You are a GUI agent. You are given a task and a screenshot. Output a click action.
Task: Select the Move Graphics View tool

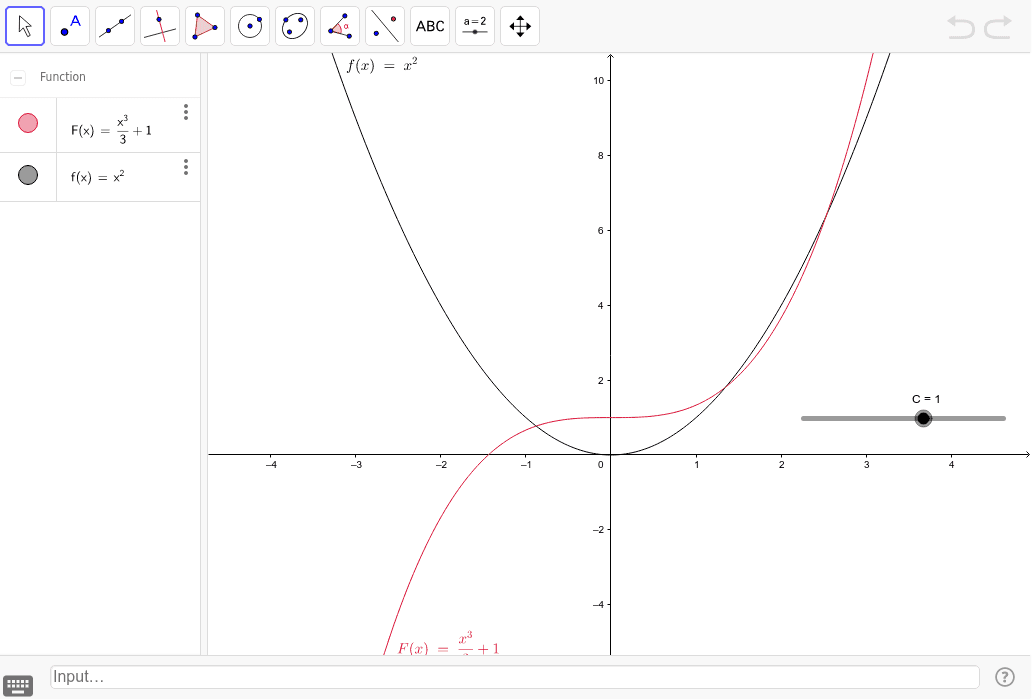(520, 26)
